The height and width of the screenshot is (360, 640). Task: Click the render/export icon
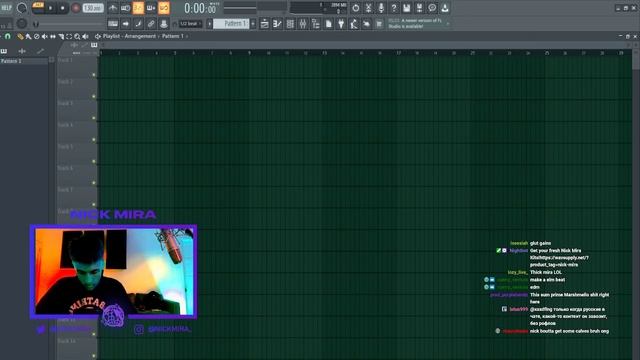pyautogui.click(x=419, y=8)
